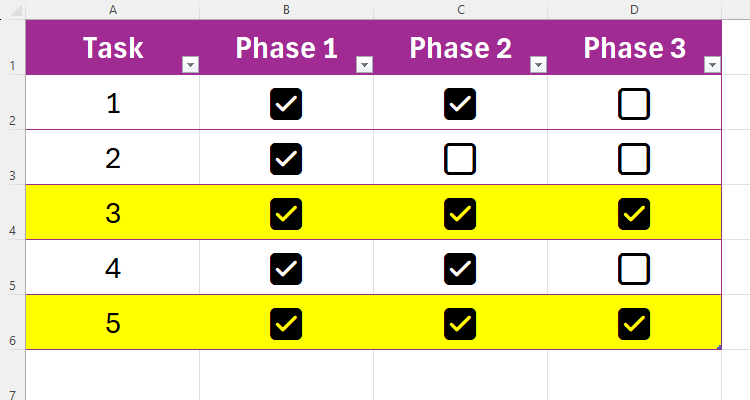Uncheck Phase 2 checkbox for Task 5
Screen dimensions: 750x400
[x=460, y=323]
